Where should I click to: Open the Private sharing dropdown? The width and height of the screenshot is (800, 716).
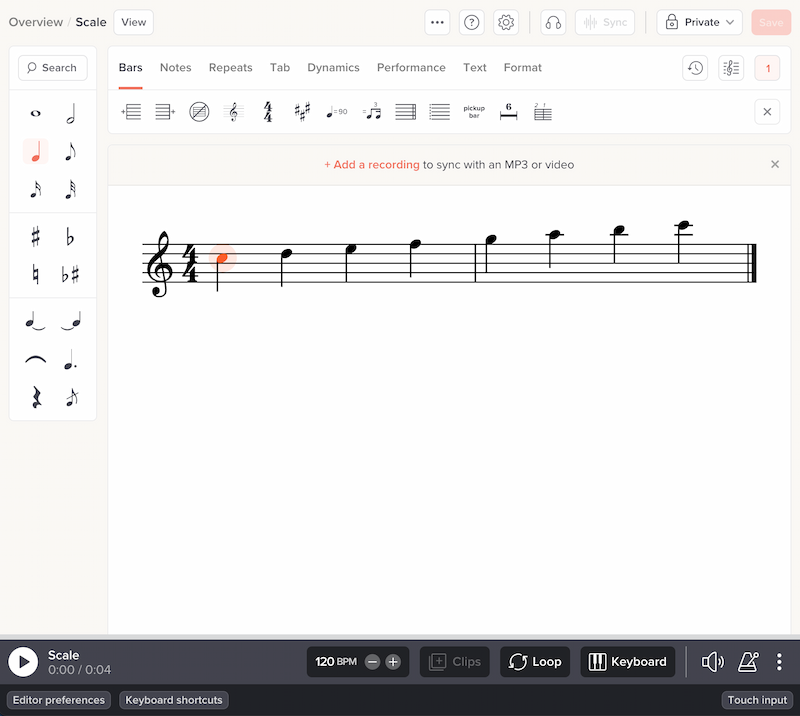click(698, 21)
